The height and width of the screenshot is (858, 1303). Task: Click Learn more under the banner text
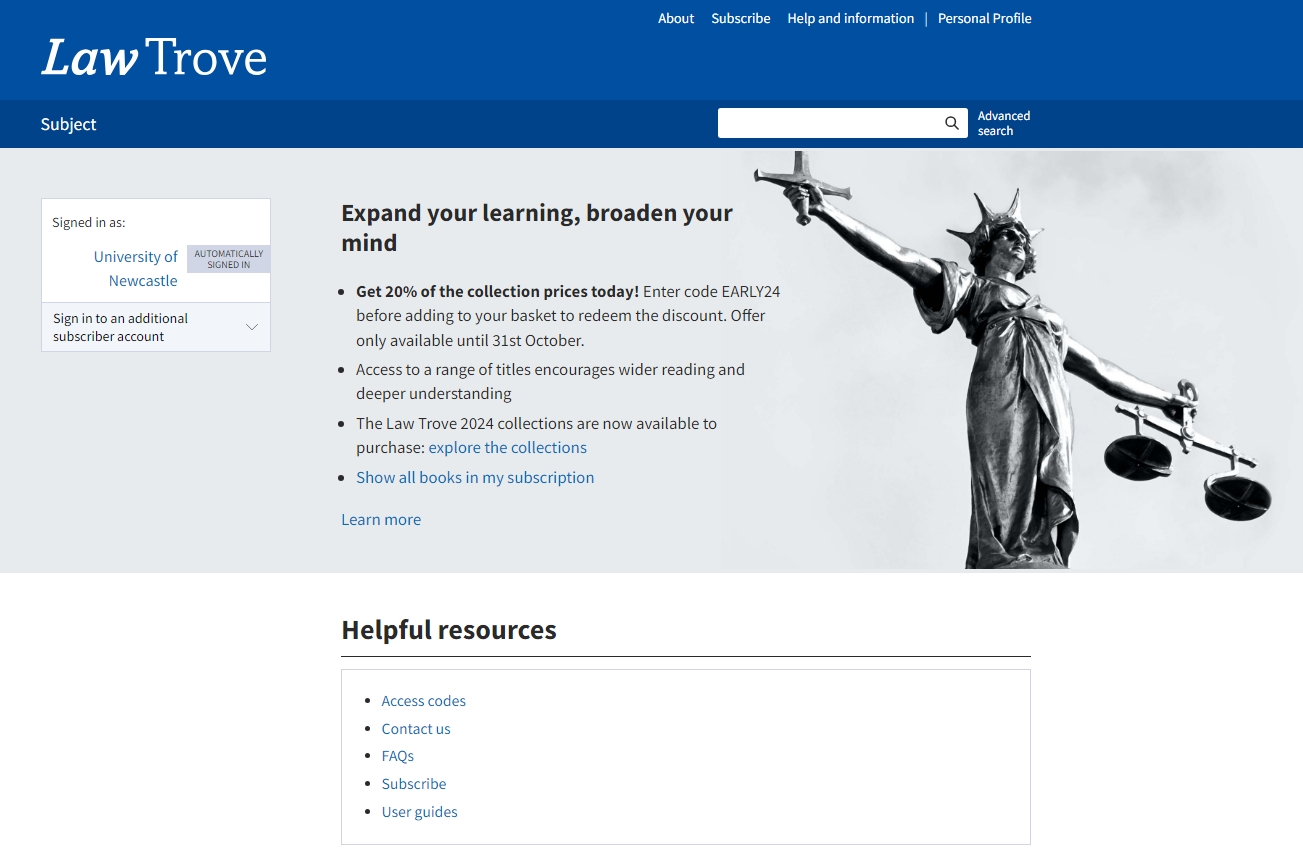point(381,519)
